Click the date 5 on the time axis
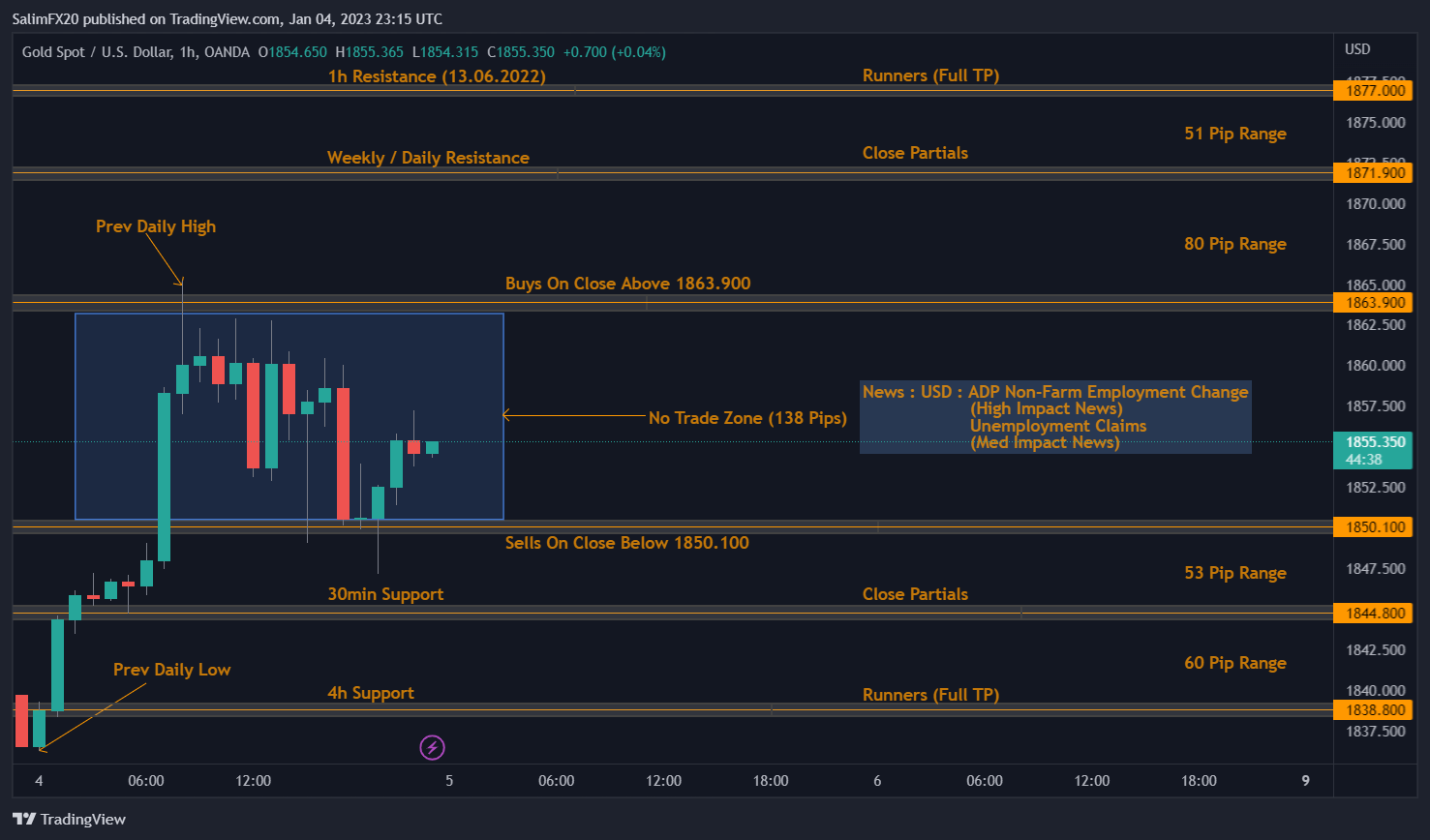 448,780
